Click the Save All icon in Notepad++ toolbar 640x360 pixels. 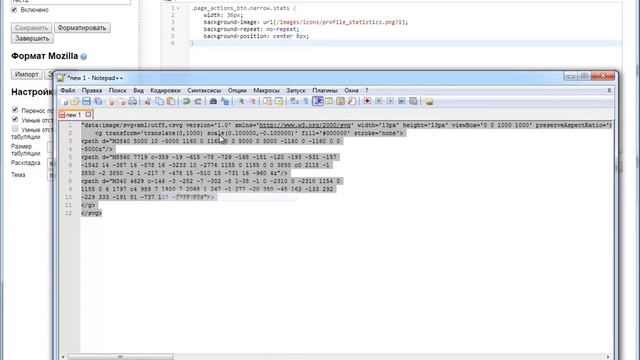click(x=98, y=101)
